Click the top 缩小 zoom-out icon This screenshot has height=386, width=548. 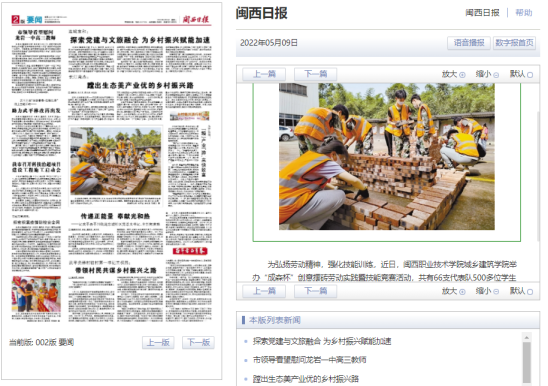point(496,75)
